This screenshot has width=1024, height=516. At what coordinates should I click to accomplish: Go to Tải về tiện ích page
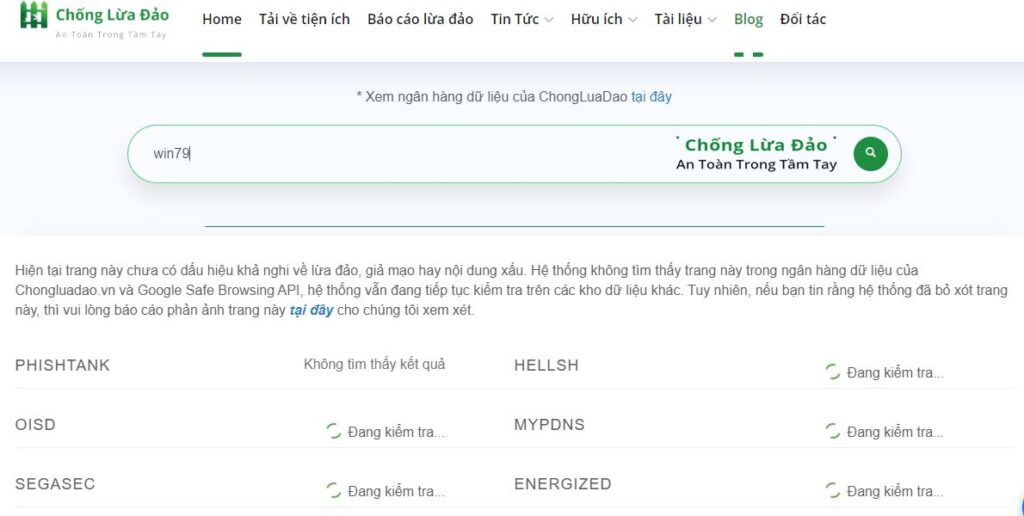pos(304,19)
